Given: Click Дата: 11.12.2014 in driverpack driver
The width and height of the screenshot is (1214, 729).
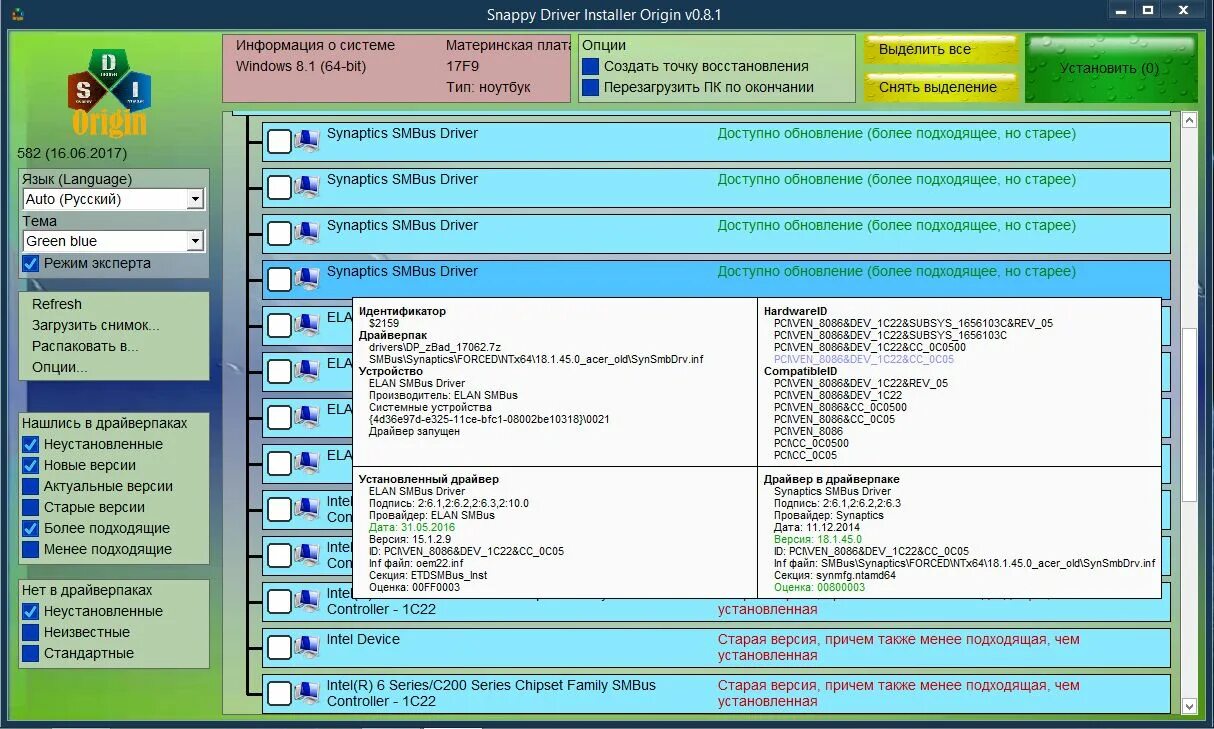Looking at the screenshot, I should 816,527.
